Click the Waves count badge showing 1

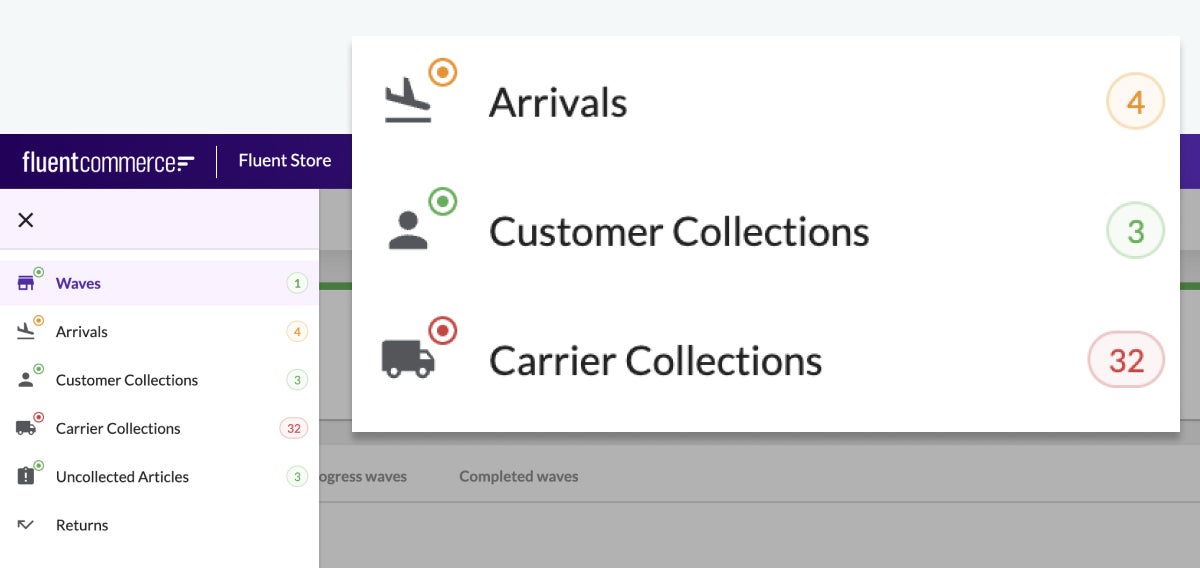pyautogui.click(x=296, y=284)
